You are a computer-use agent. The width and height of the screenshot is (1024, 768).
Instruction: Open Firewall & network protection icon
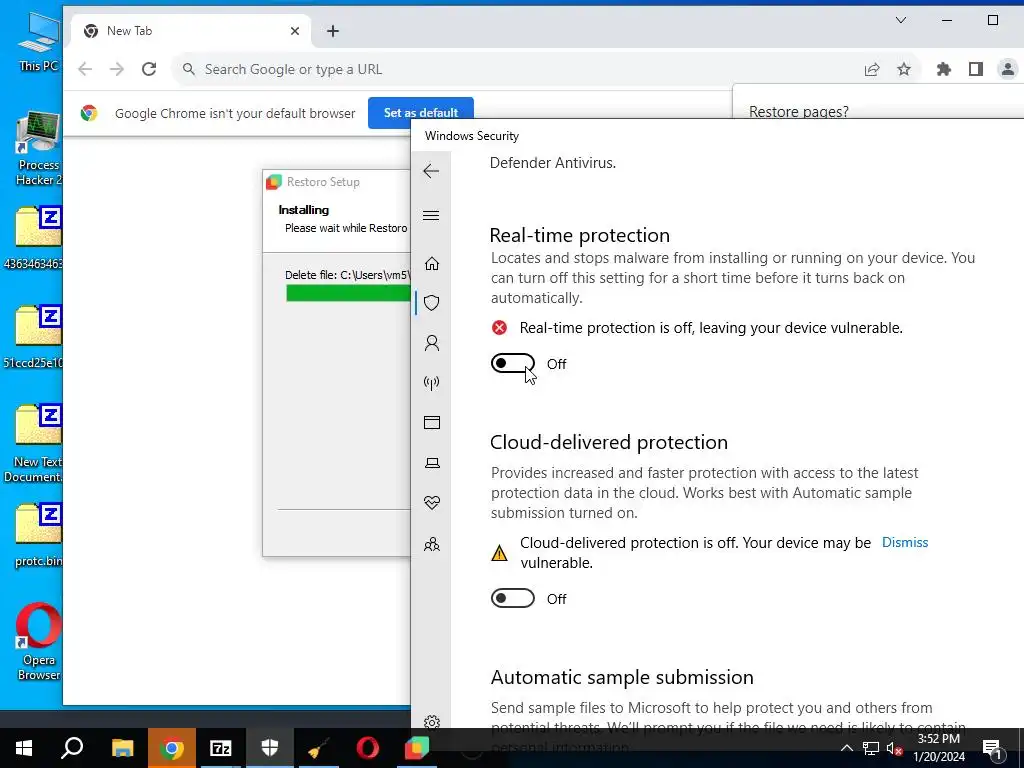click(x=432, y=383)
